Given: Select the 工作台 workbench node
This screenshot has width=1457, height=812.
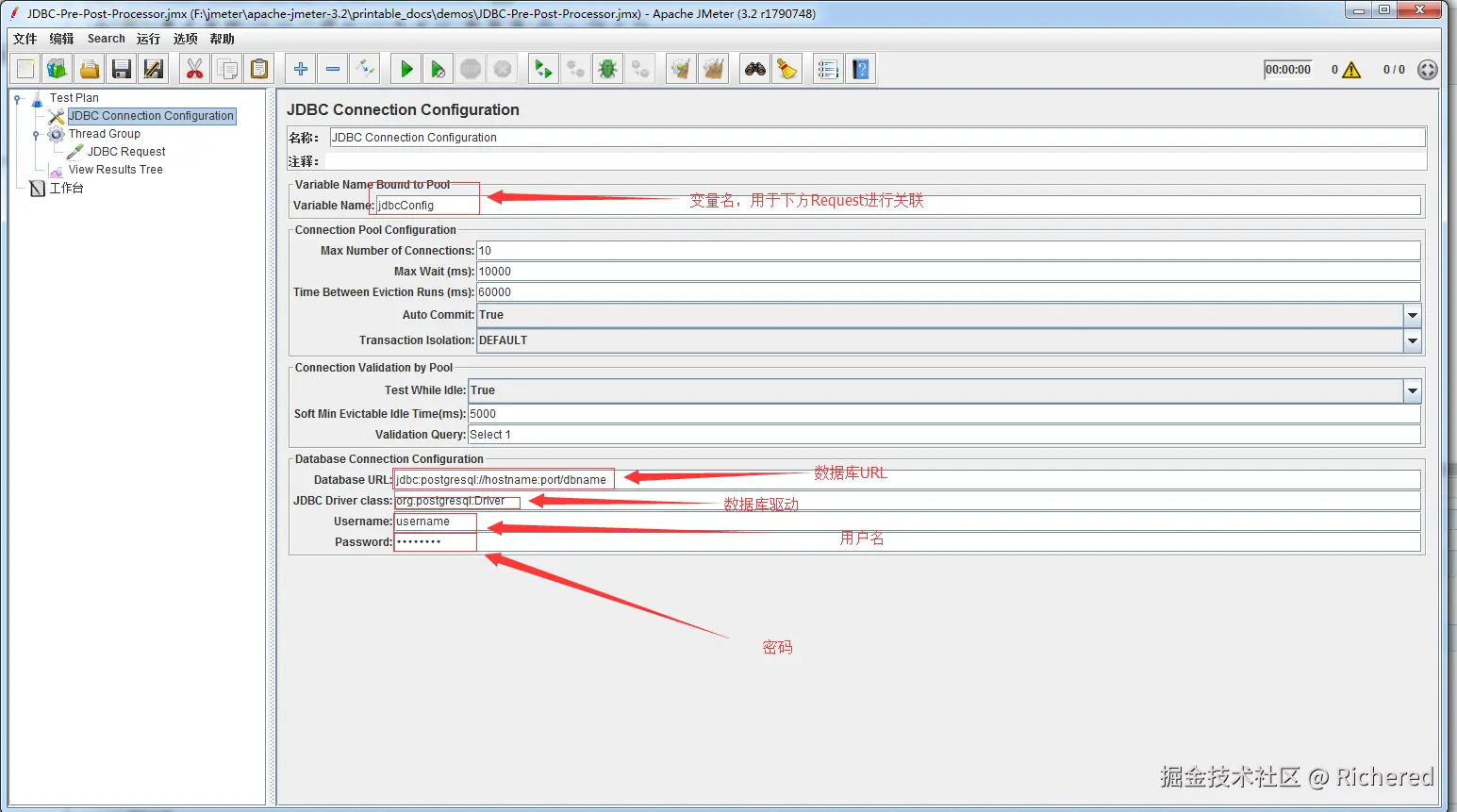Looking at the screenshot, I should [67, 189].
